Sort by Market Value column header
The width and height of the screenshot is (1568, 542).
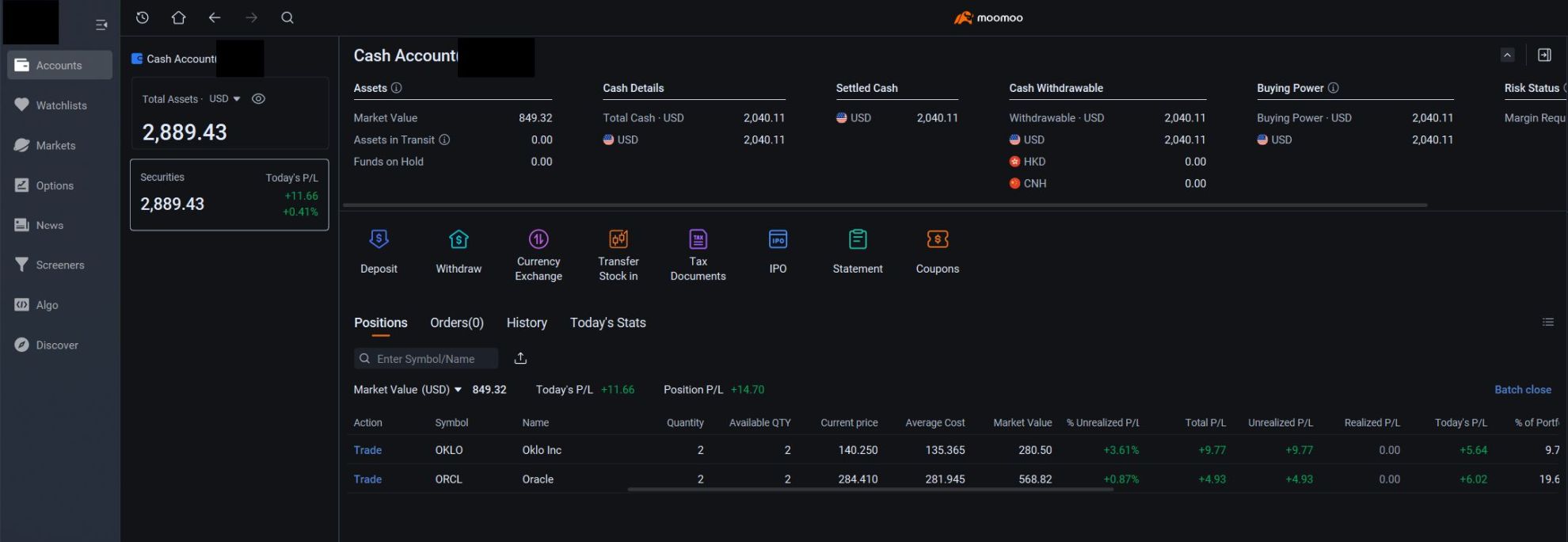pos(1022,422)
